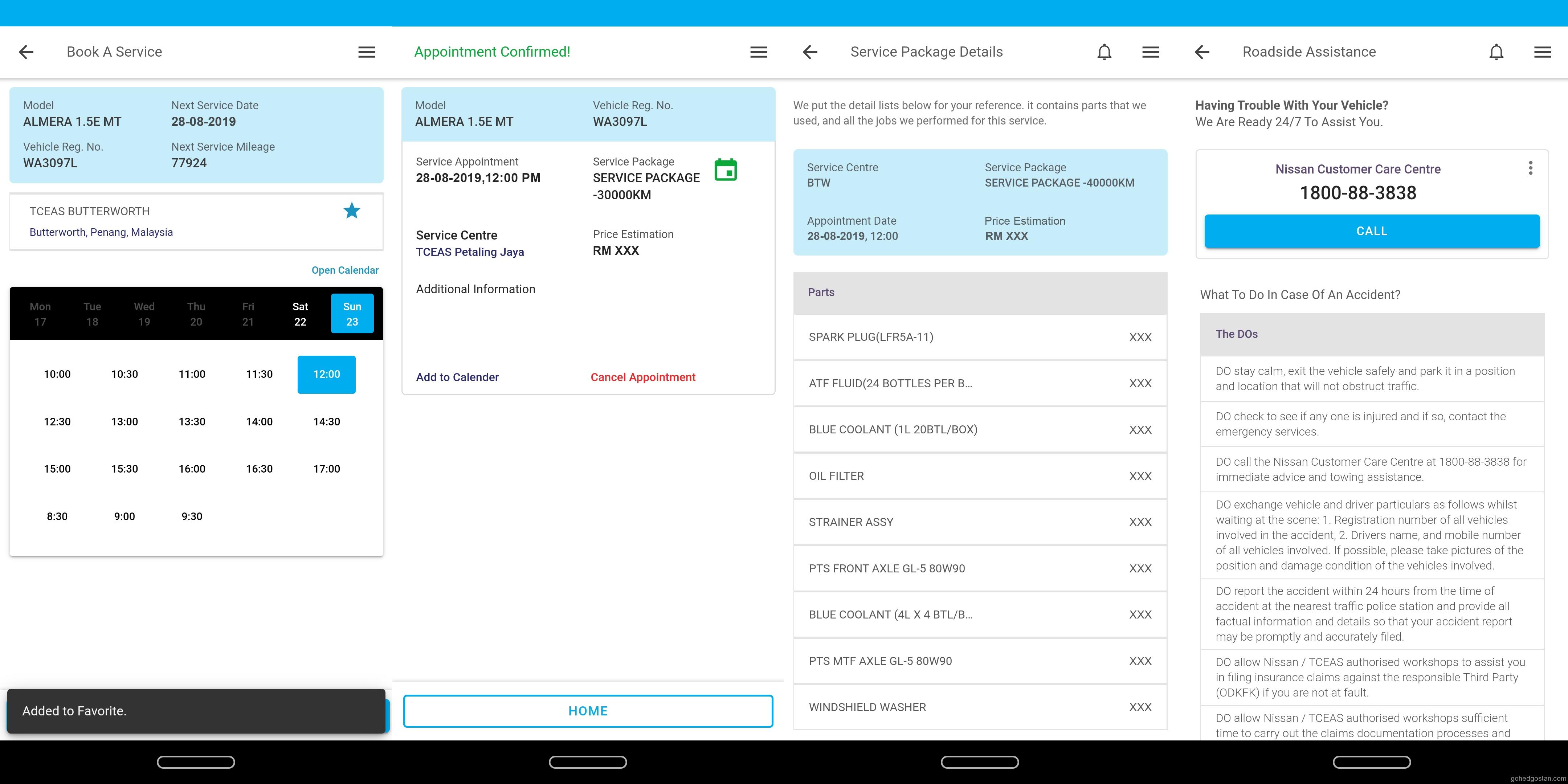Go back from Roadside Assistance screen
Image resolution: width=1568 pixels, height=784 pixels.
click(x=1201, y=52)
